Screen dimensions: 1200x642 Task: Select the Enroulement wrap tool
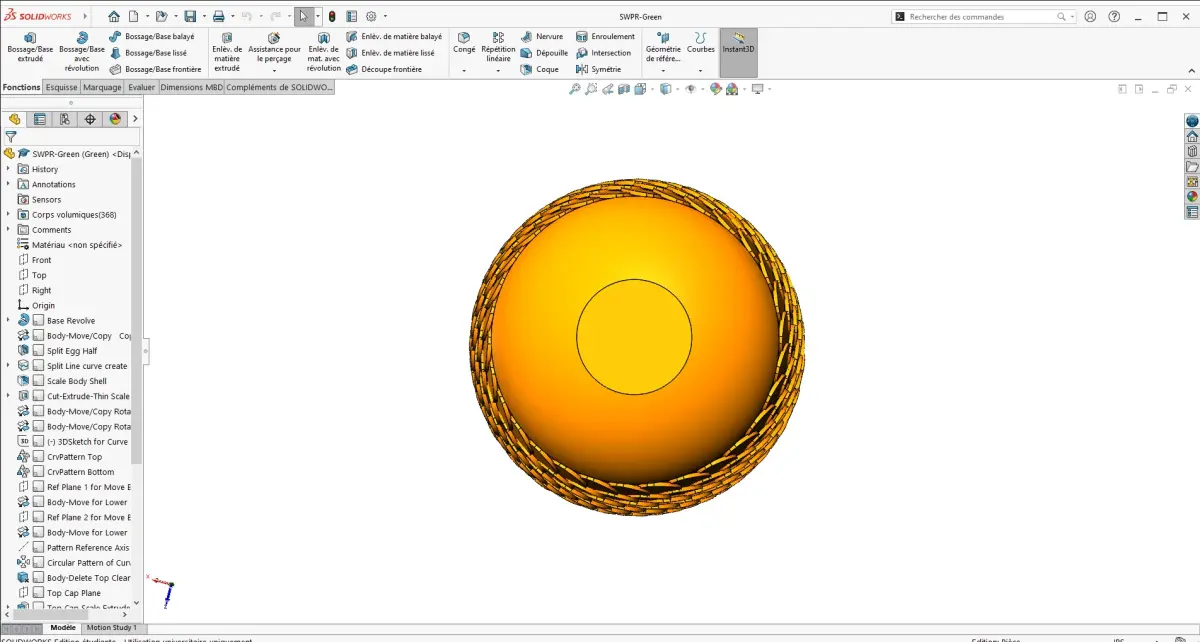point(605,36)
